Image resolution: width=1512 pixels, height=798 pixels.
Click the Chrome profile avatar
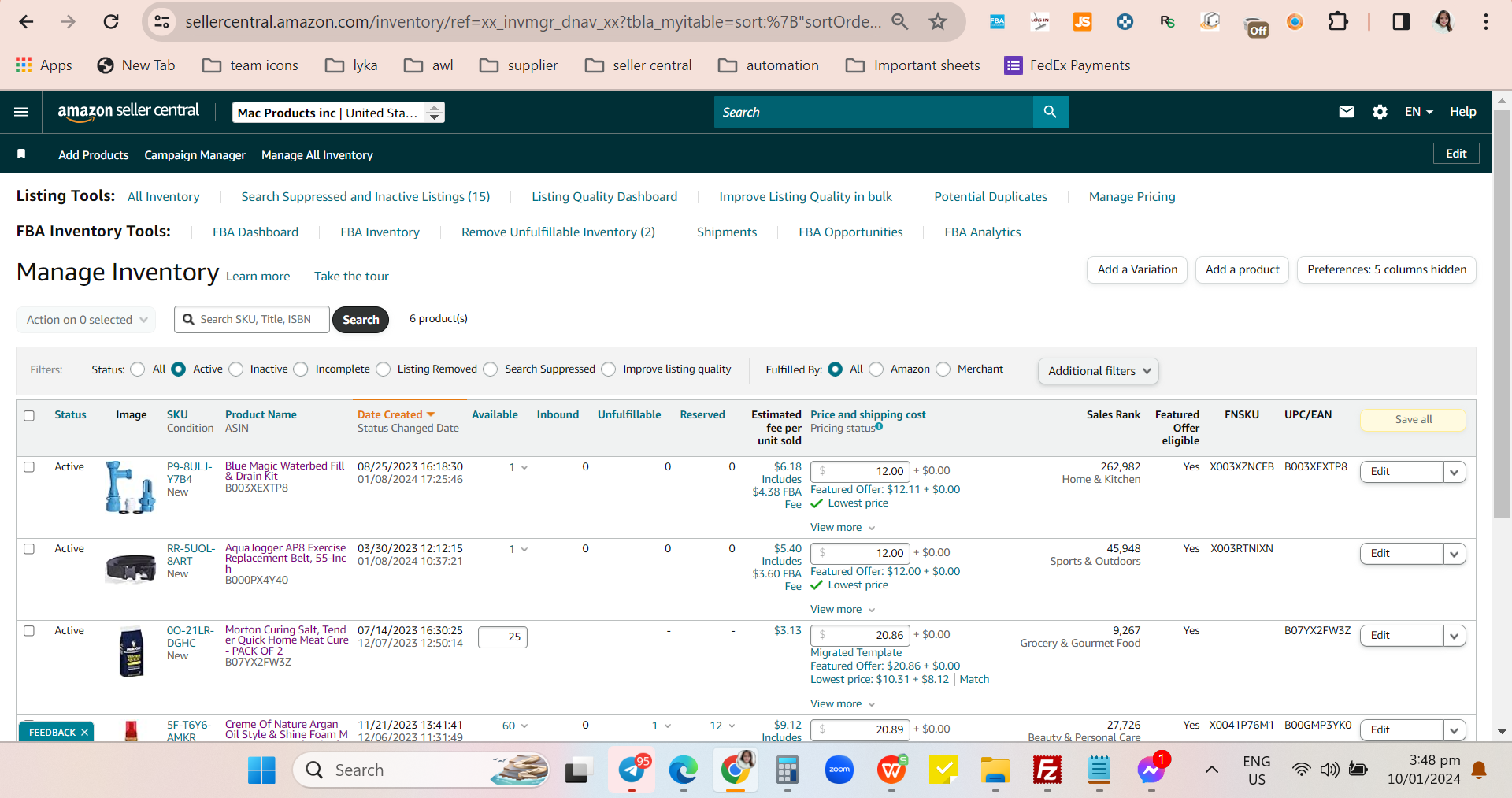1443,21
